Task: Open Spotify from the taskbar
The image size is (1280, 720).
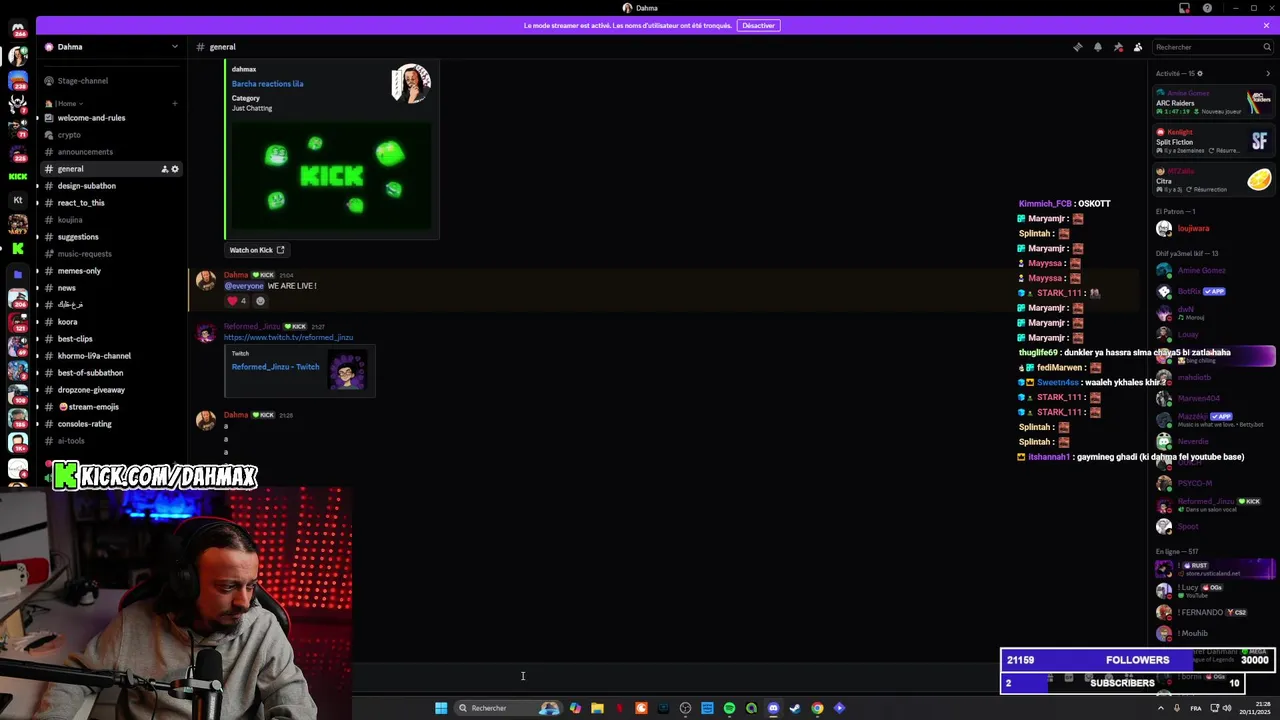Action: pos(729,708)
